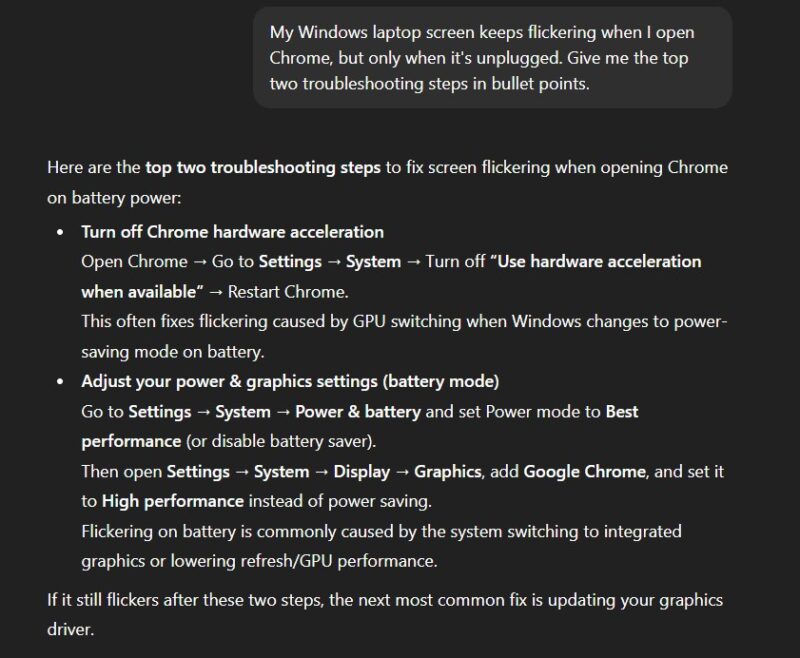Click the "Turn off Chrome hardware acceleration" heading
The height and width of the screenshot is (658, 800).
click(x=232, y=231)
